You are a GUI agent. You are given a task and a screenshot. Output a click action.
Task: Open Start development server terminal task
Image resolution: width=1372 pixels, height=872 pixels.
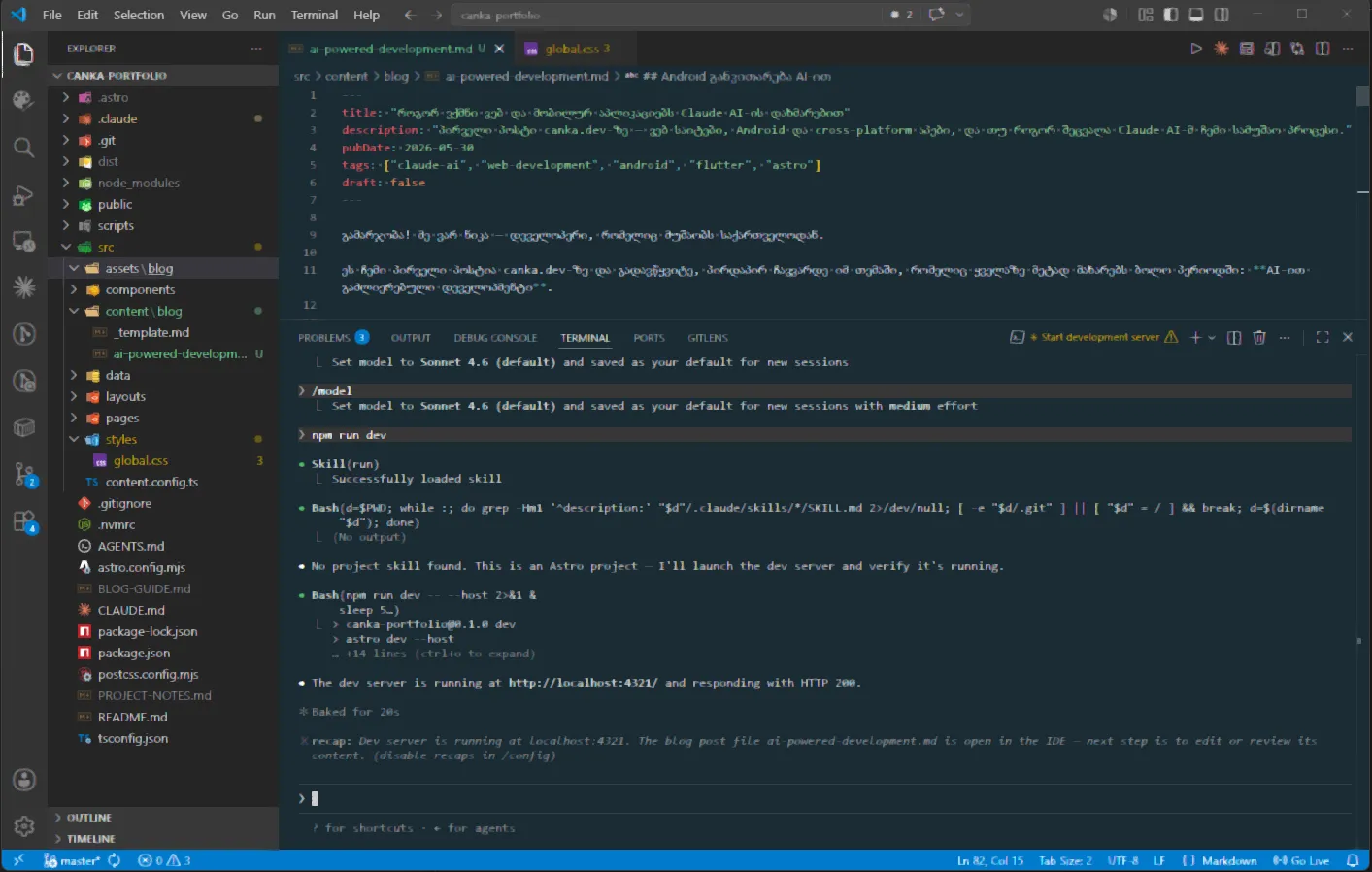point(1094,337)
